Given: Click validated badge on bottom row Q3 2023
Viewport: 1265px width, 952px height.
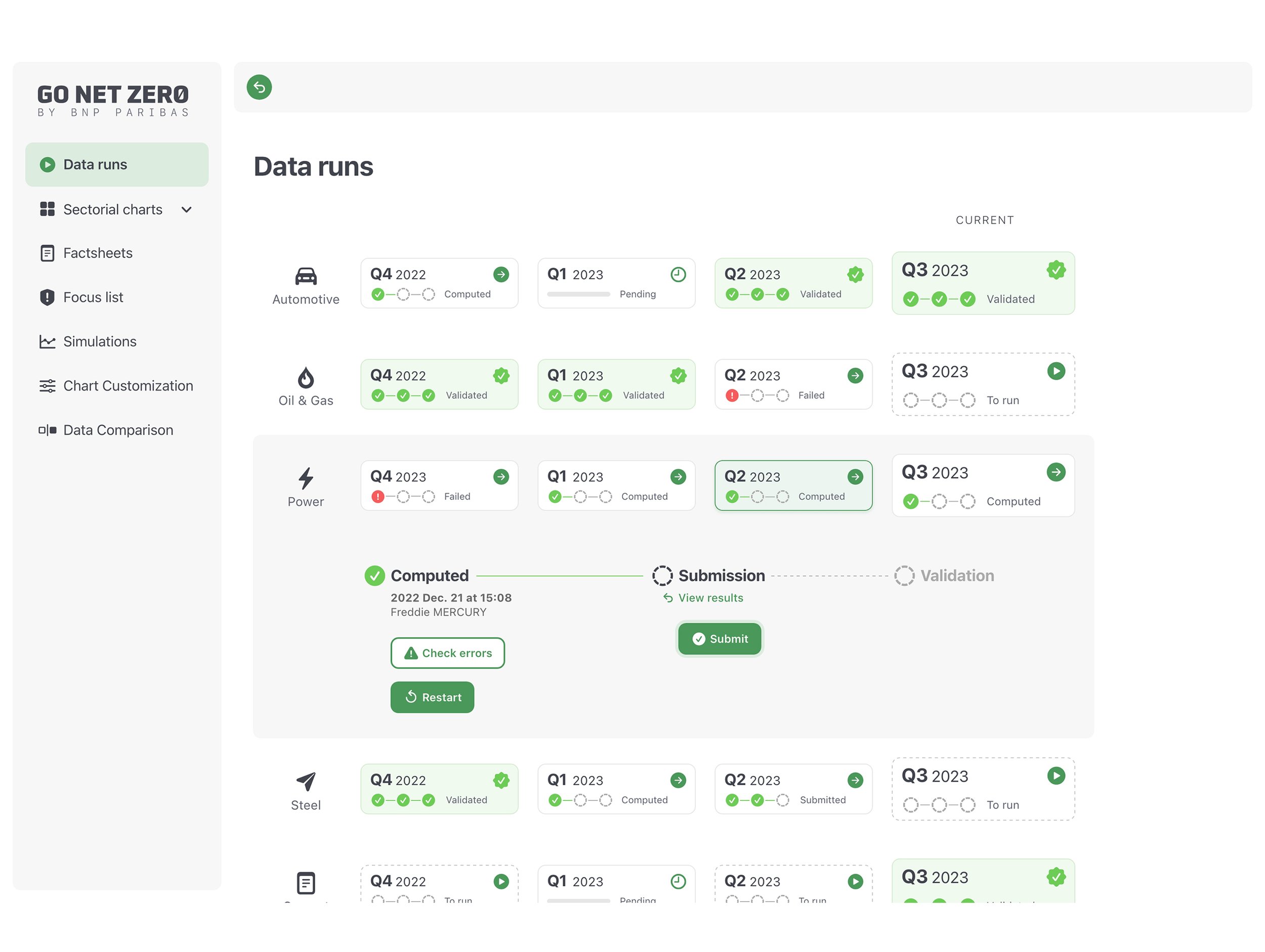Looking at the screenshot, I should (1056, 877).
